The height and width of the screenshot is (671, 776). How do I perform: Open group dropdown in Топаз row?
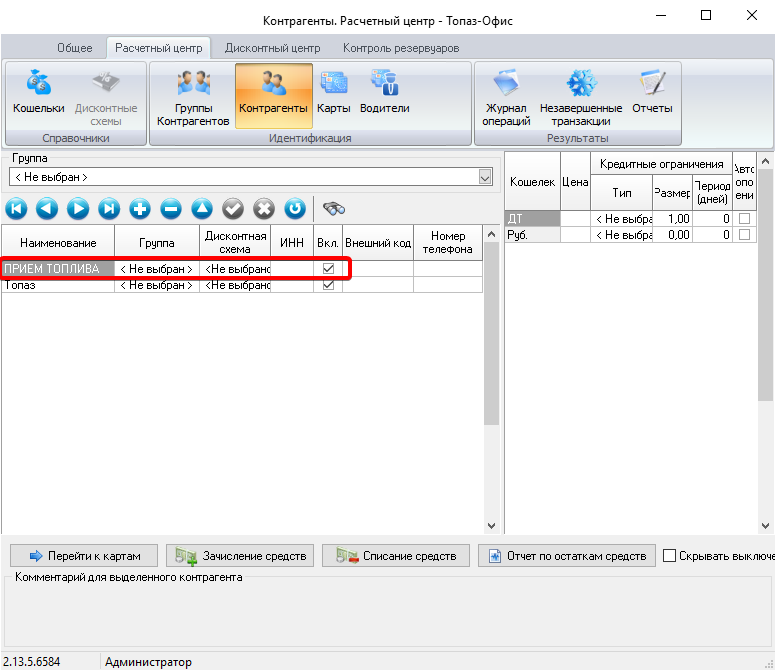[x=156, y=285]
